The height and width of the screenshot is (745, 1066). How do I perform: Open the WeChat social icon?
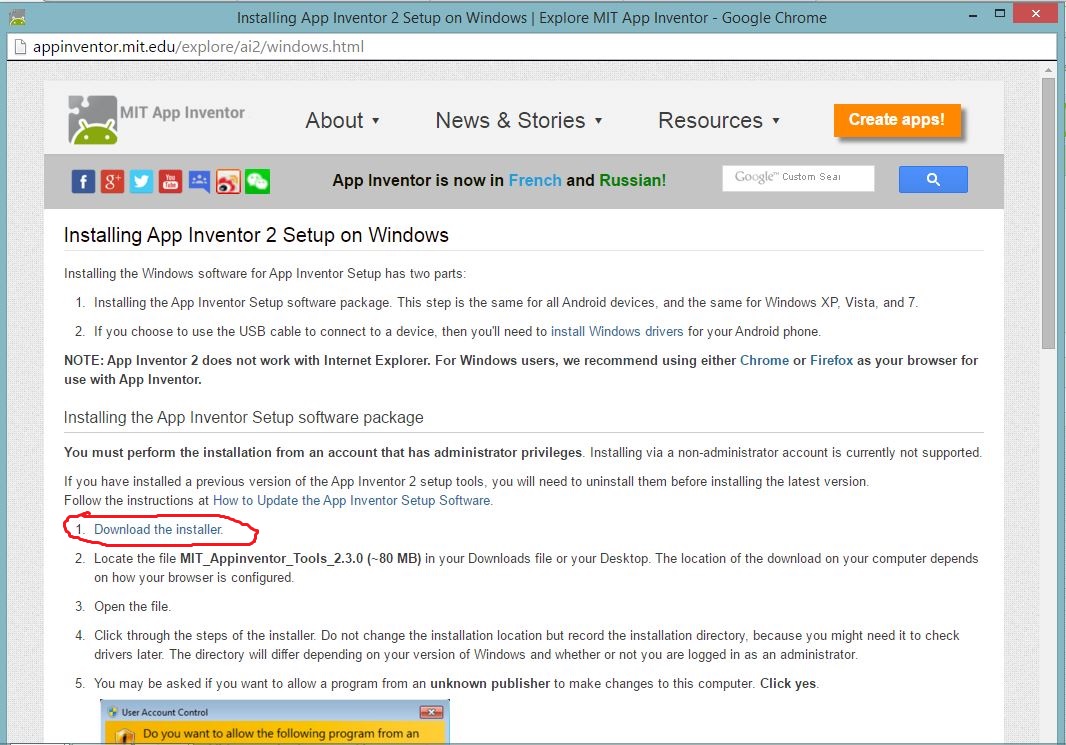pos(258,181)
